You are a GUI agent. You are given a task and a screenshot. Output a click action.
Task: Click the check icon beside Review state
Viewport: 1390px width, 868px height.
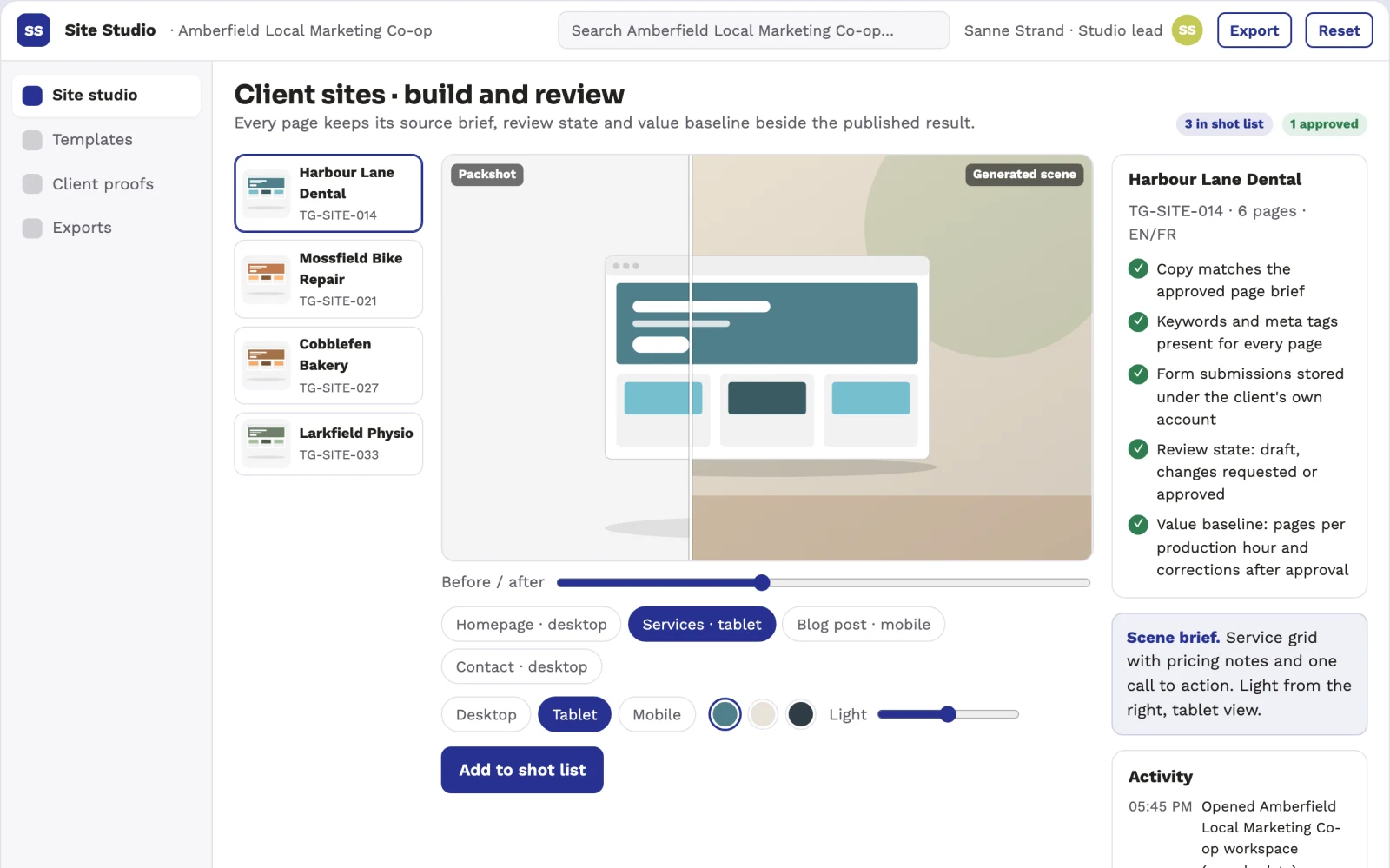tap(1138, 449)
